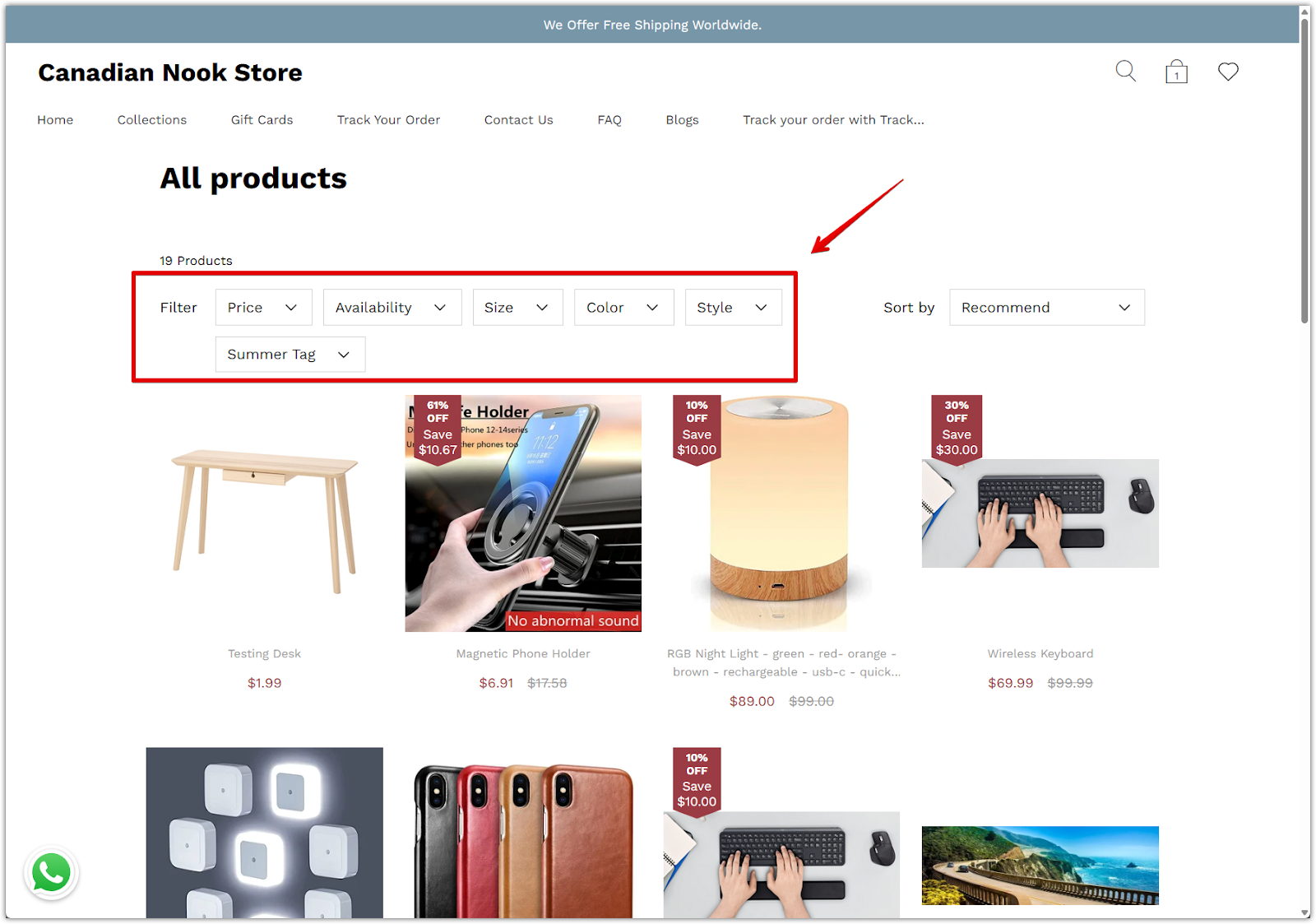Open the FAQ menu item

[609, 120]
